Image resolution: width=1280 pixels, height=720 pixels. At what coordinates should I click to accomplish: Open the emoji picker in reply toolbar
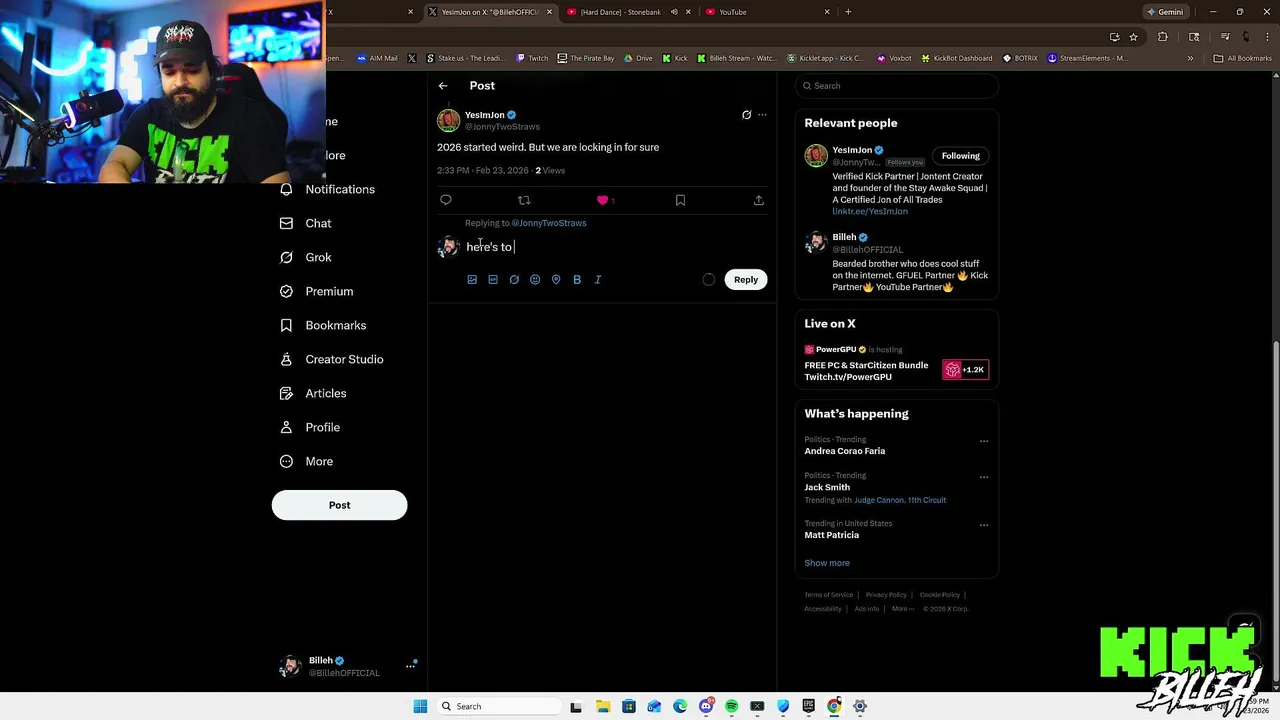pos(535,280)
